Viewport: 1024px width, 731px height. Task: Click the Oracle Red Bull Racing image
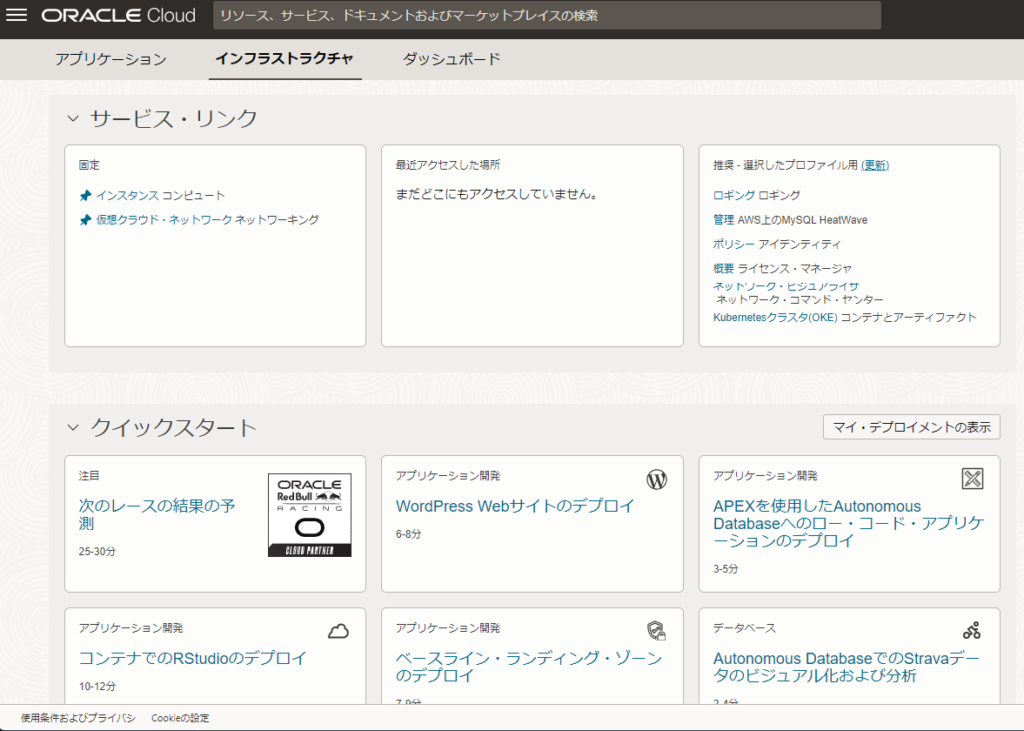[309, 515]
